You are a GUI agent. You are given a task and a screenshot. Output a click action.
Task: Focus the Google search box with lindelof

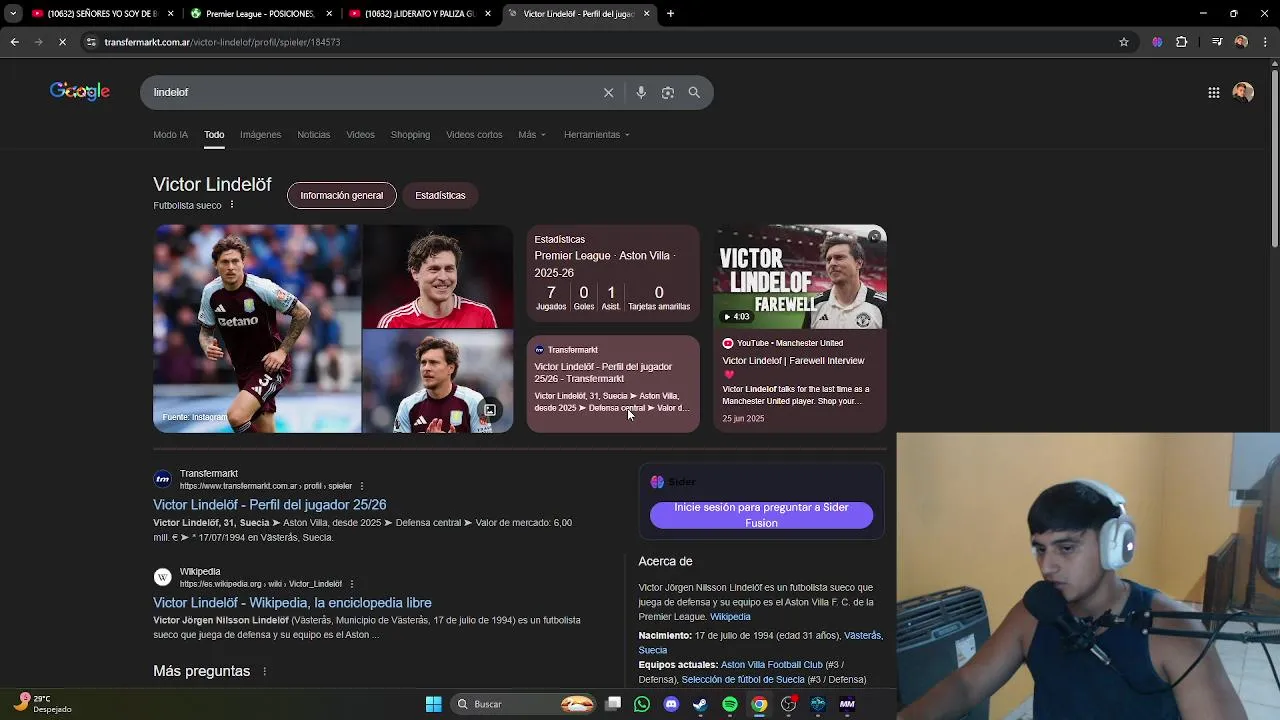[x=370, y=92]
